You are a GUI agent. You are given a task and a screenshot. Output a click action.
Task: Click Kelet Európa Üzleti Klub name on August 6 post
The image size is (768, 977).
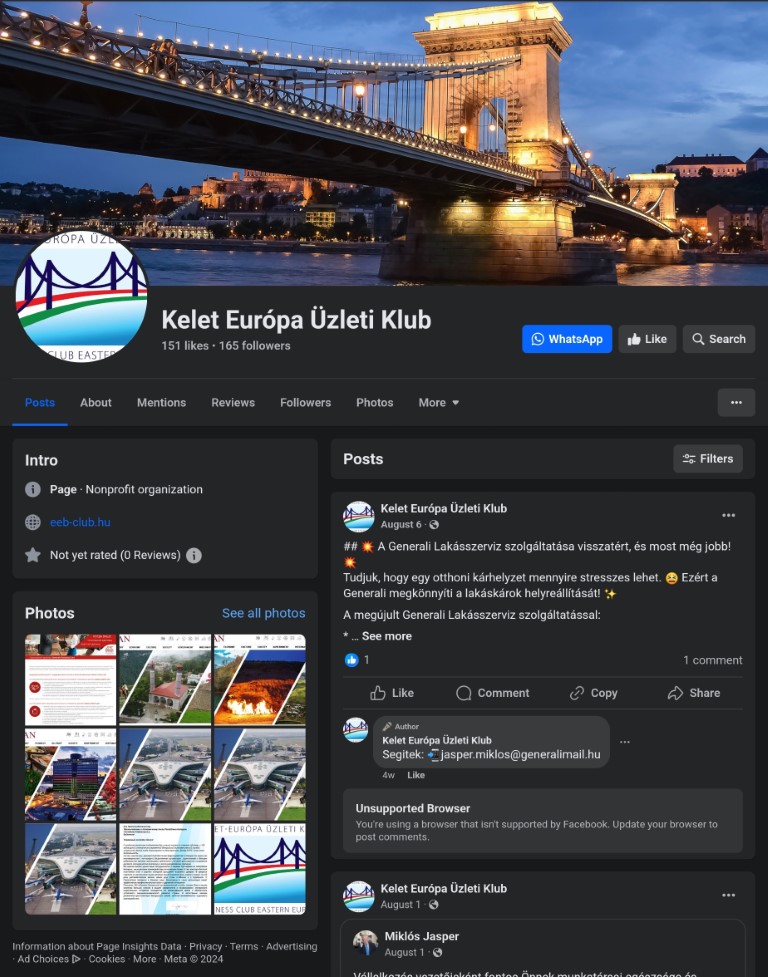point(443,508)
